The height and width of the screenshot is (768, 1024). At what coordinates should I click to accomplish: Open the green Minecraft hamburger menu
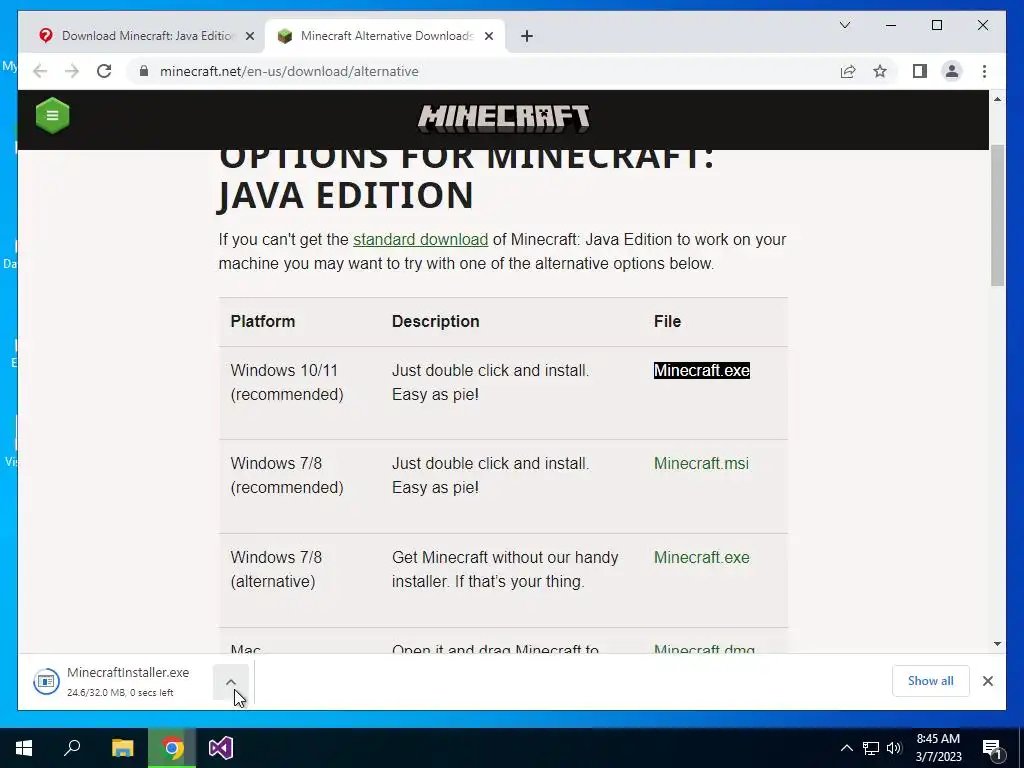coord(53,116)
